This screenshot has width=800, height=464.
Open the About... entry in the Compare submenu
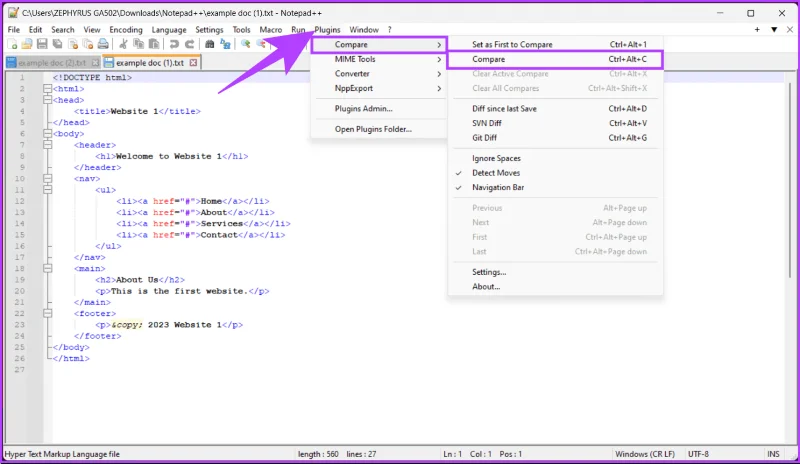click(x=555, y=287)
